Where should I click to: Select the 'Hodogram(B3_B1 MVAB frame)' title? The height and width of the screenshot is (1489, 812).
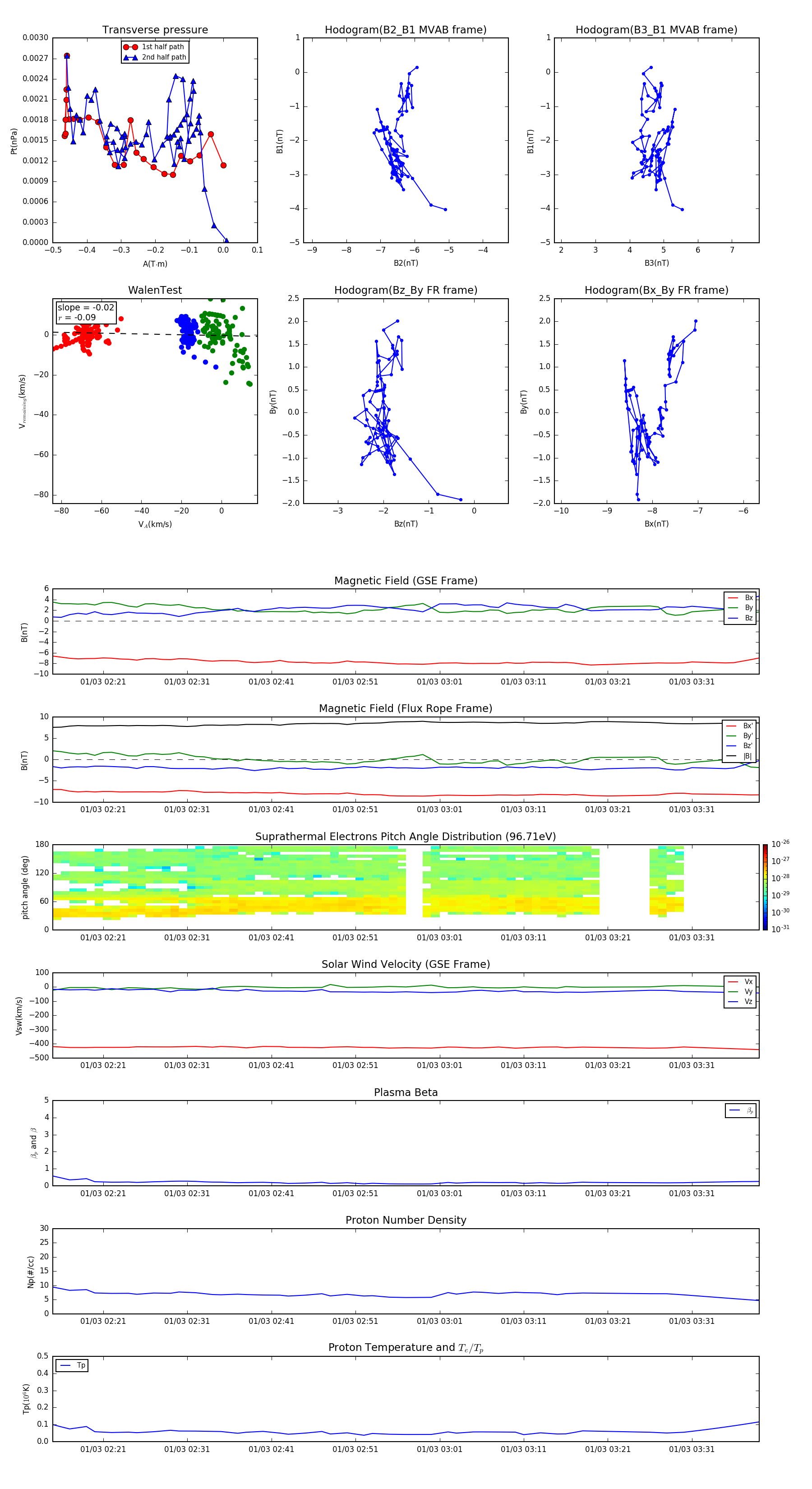click(656, 29)
